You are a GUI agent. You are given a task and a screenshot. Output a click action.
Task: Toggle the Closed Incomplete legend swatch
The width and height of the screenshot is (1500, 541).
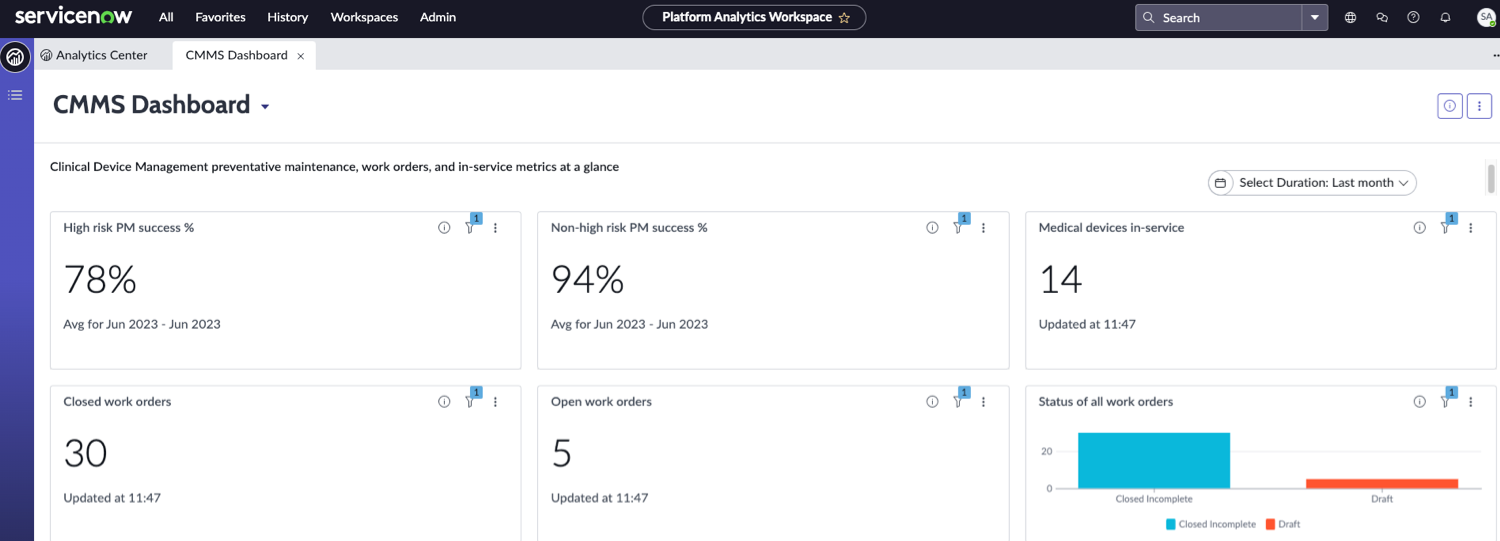[x=1171, y=524]
